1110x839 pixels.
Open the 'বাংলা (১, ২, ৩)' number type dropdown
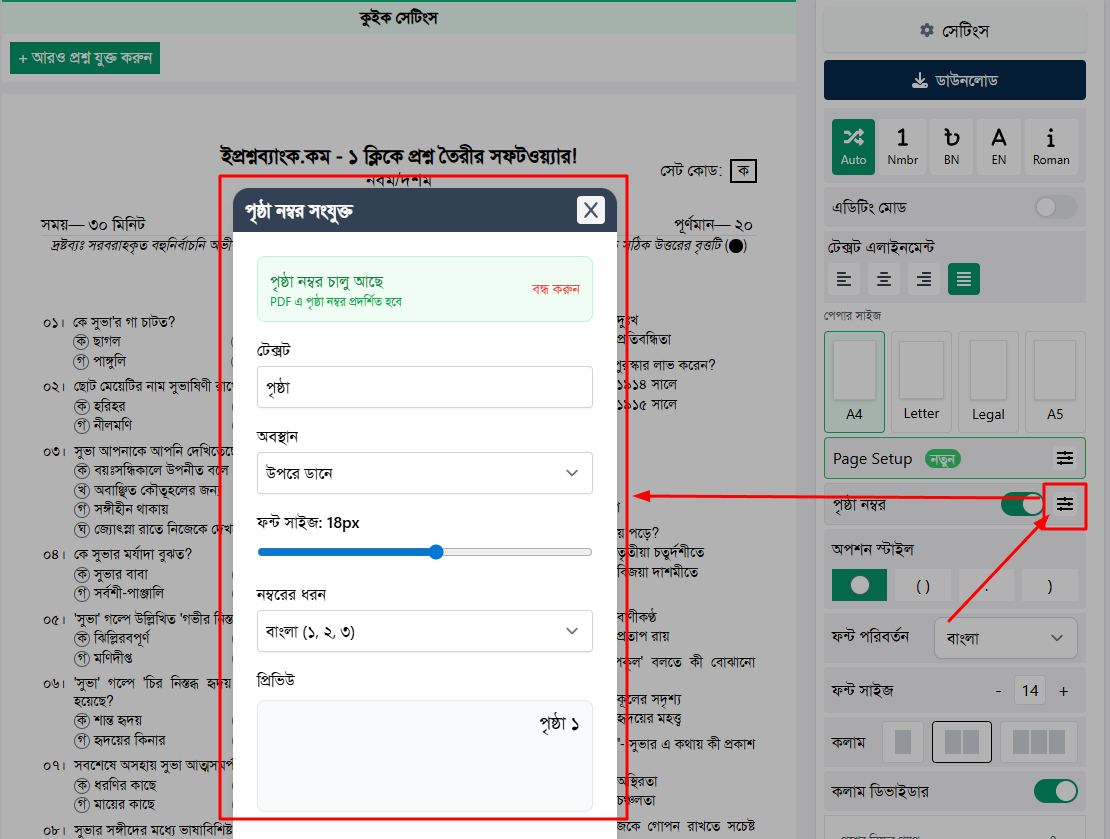click(x=425, y=631)
